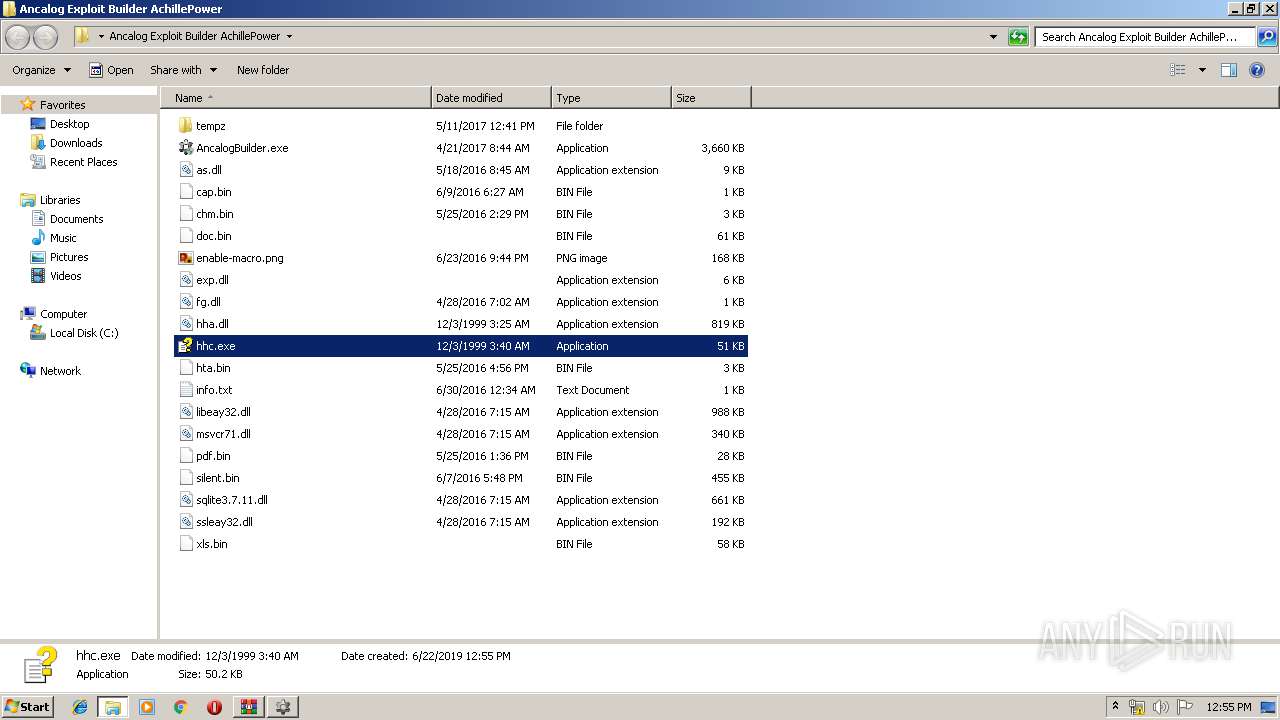Click the change view icon button

(1178, 70)
